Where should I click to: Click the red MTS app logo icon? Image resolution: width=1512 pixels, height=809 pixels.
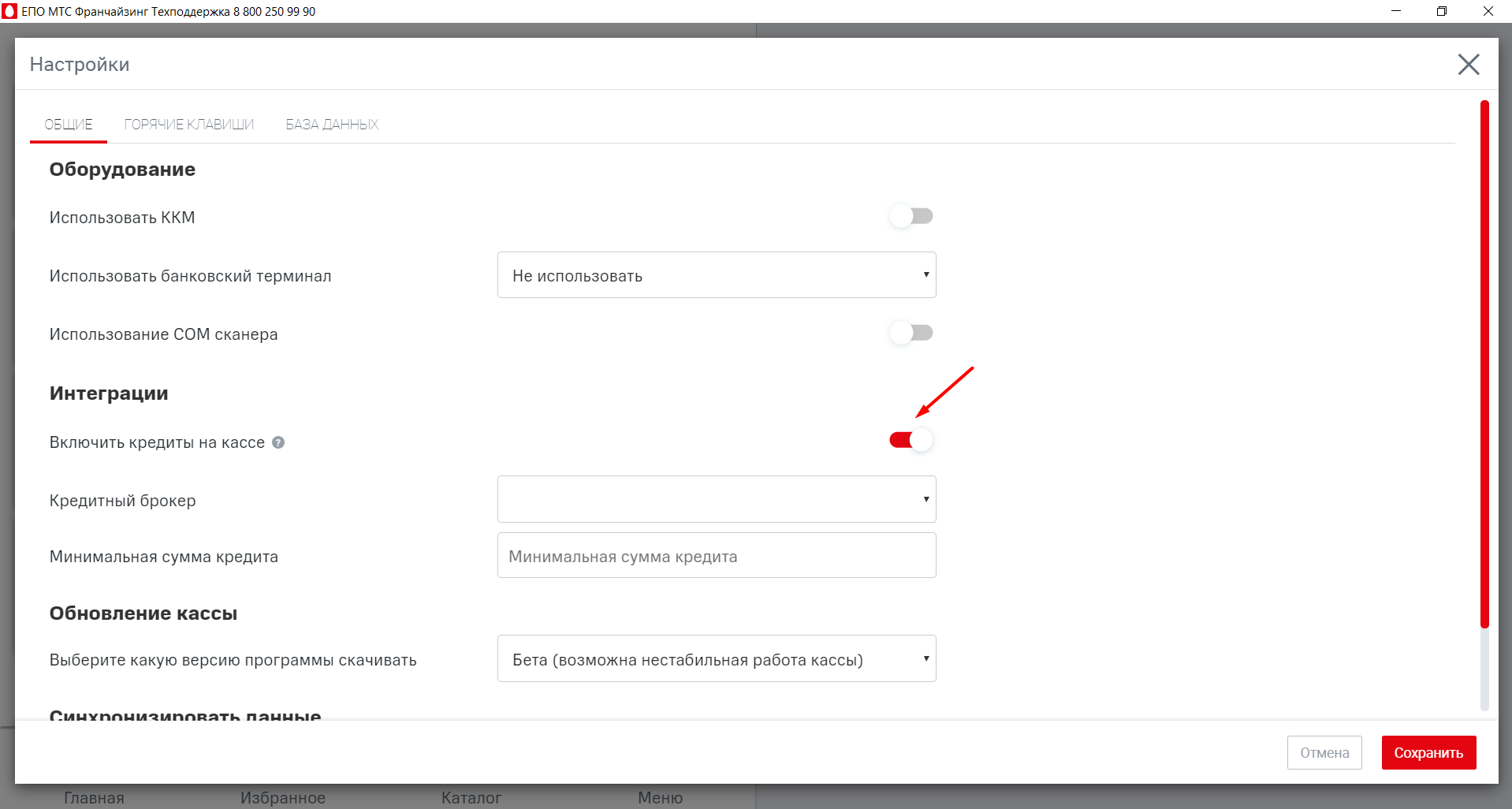9,11
